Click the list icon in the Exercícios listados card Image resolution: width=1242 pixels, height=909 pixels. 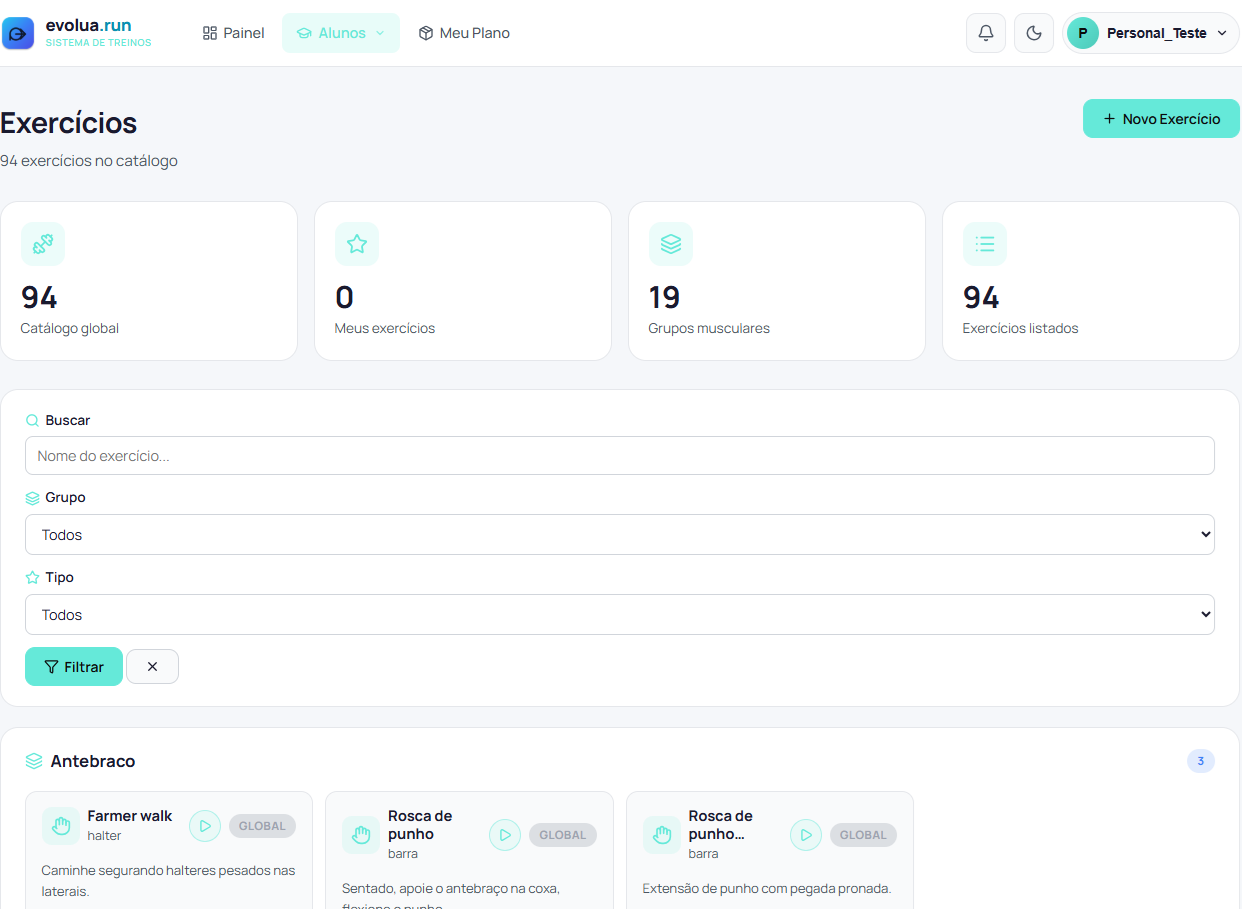(x=985, y=244)
